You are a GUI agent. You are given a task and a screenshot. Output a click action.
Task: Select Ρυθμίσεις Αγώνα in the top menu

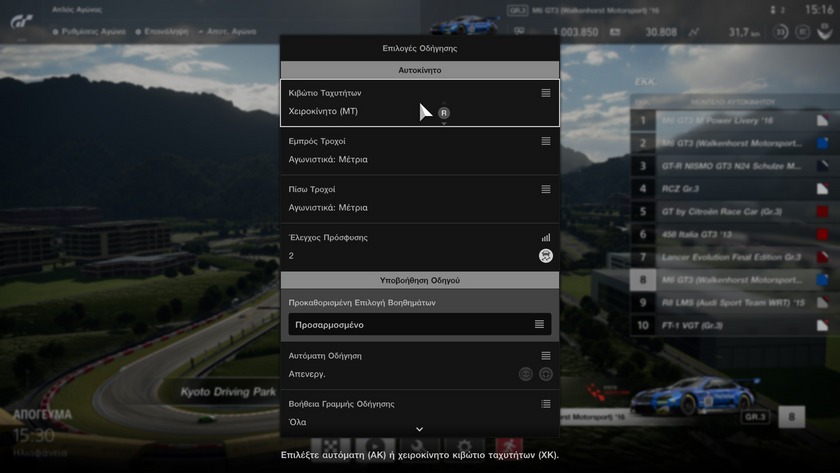88,32
